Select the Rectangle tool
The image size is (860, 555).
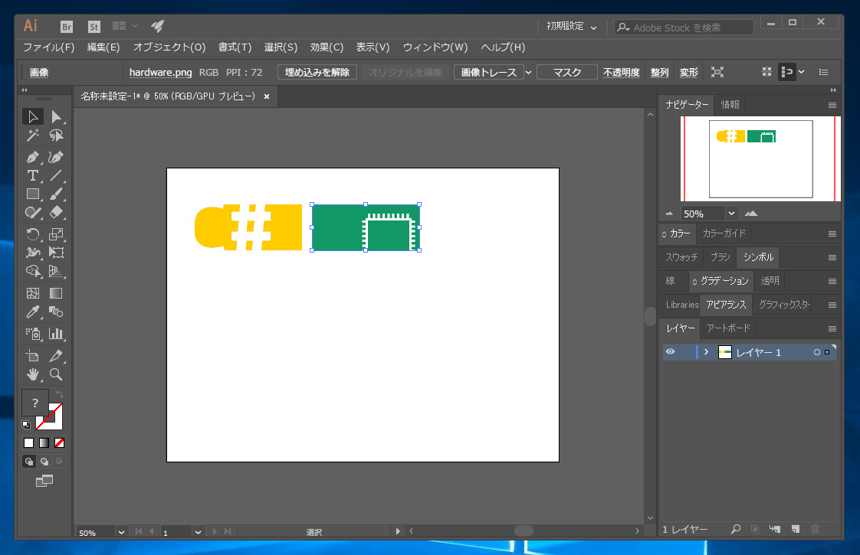[33, 194]
